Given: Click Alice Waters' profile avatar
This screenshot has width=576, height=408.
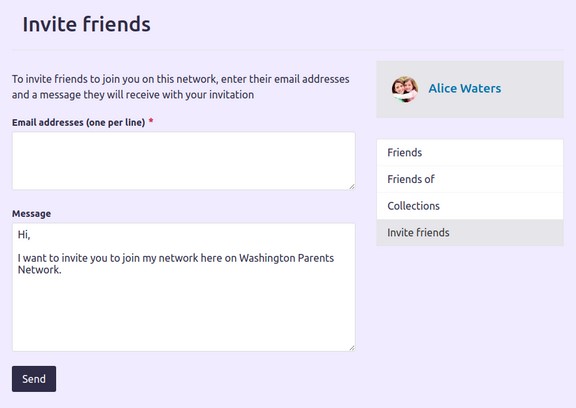Looking at the screenshot, I should point(404,89).
